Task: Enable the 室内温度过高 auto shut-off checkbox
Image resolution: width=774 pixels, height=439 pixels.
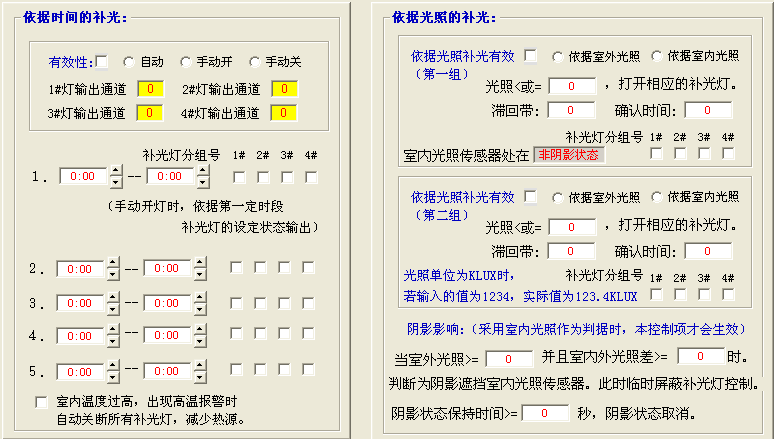Action: point(41,402)
